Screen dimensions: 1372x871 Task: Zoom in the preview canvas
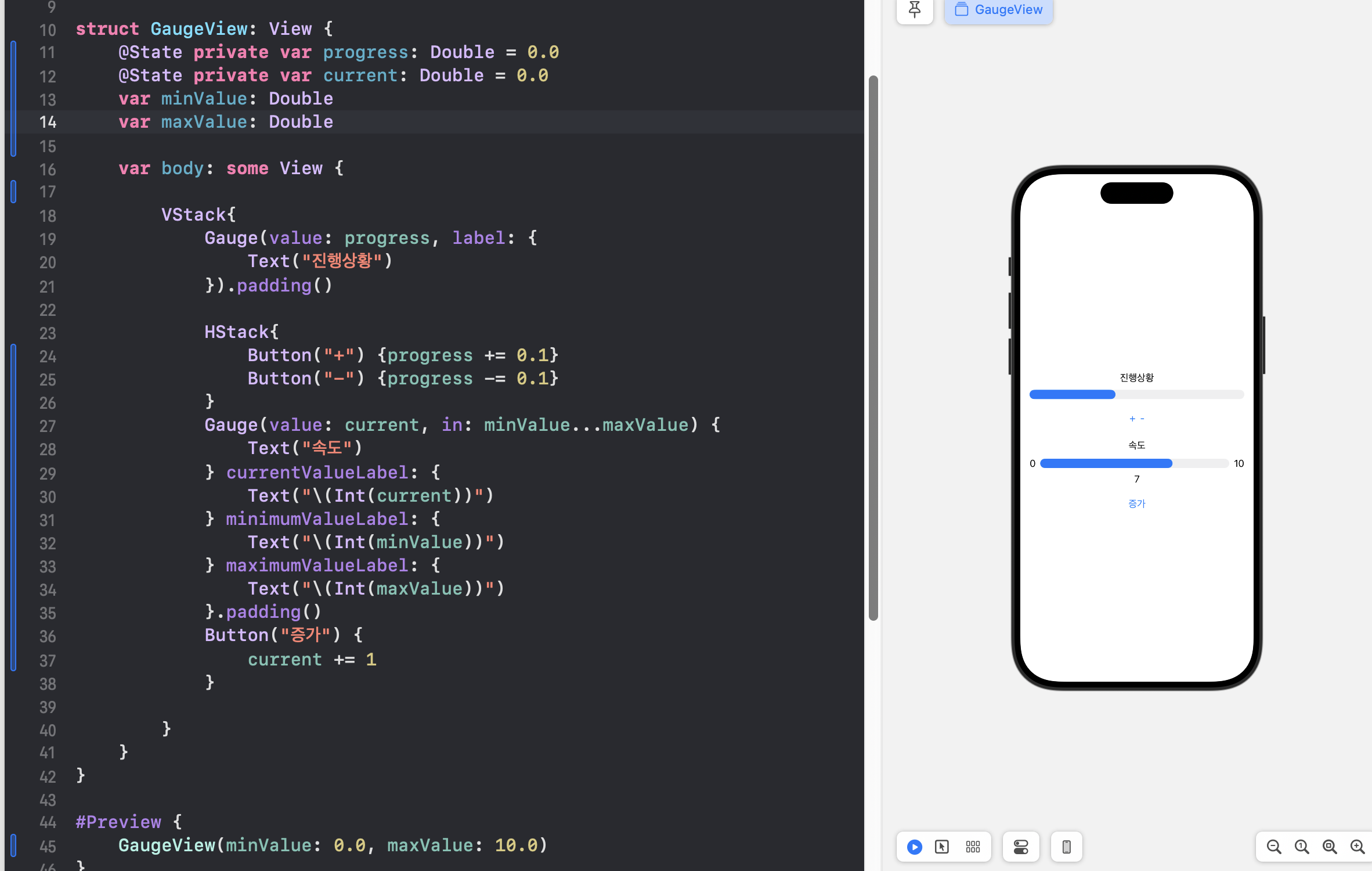coord(1357,847)
